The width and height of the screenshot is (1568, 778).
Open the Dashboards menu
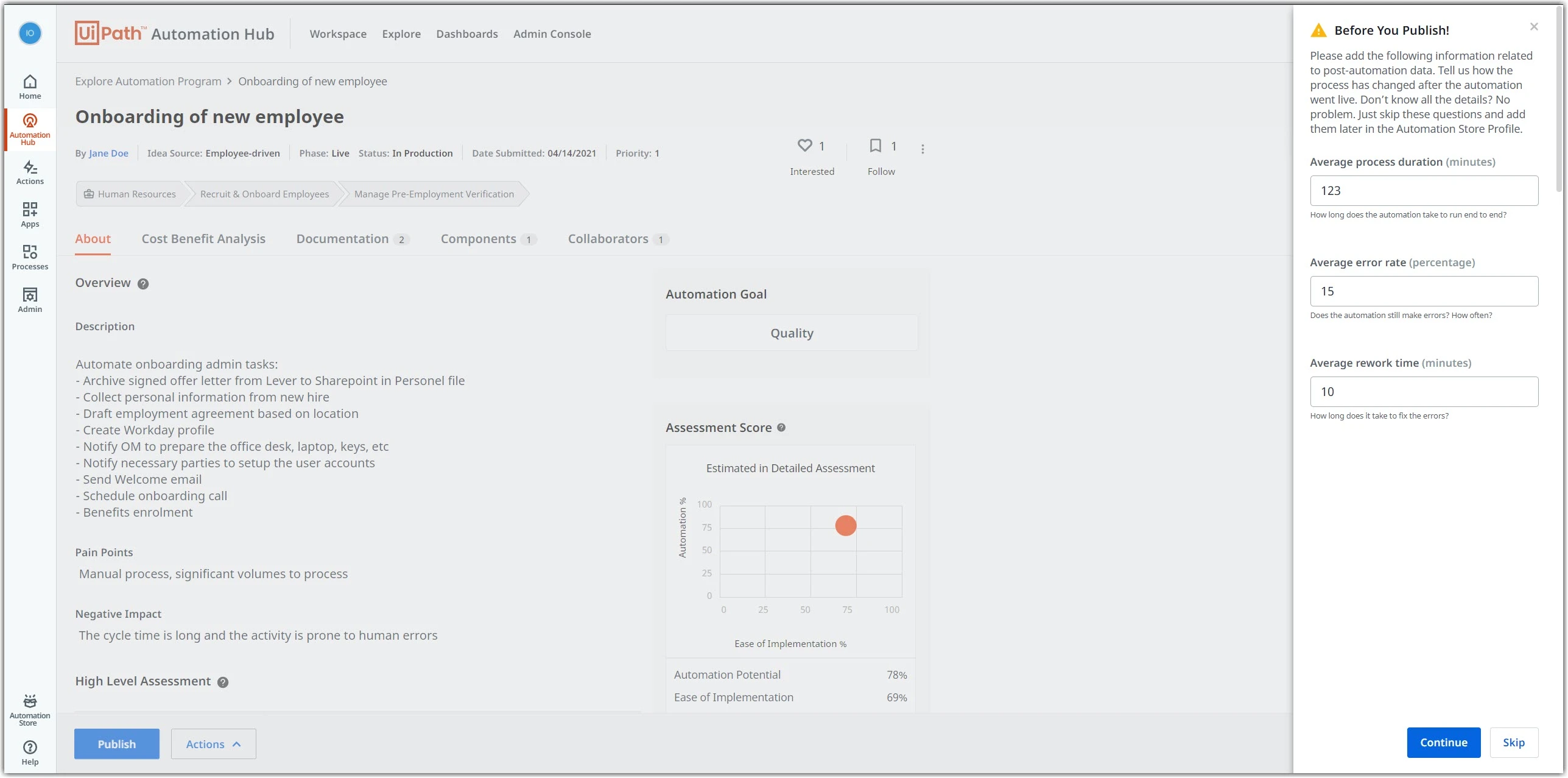(467, 34)
